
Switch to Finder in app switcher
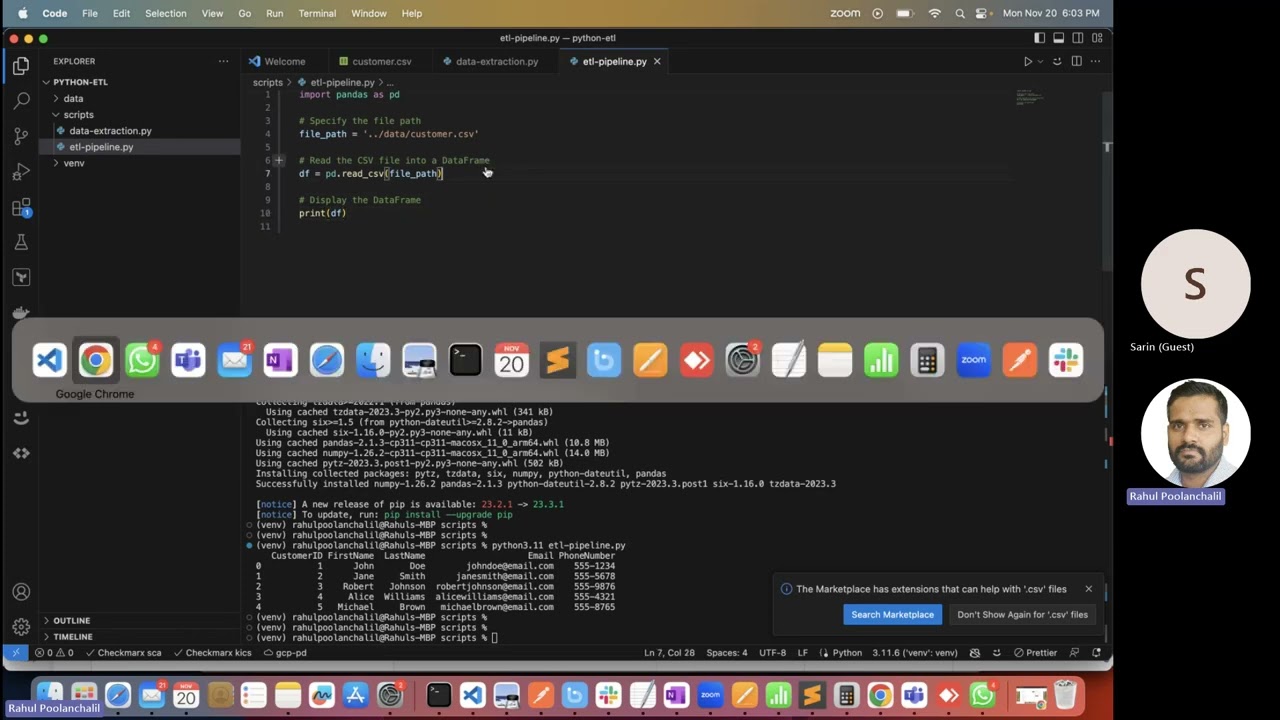pos(373,360)
